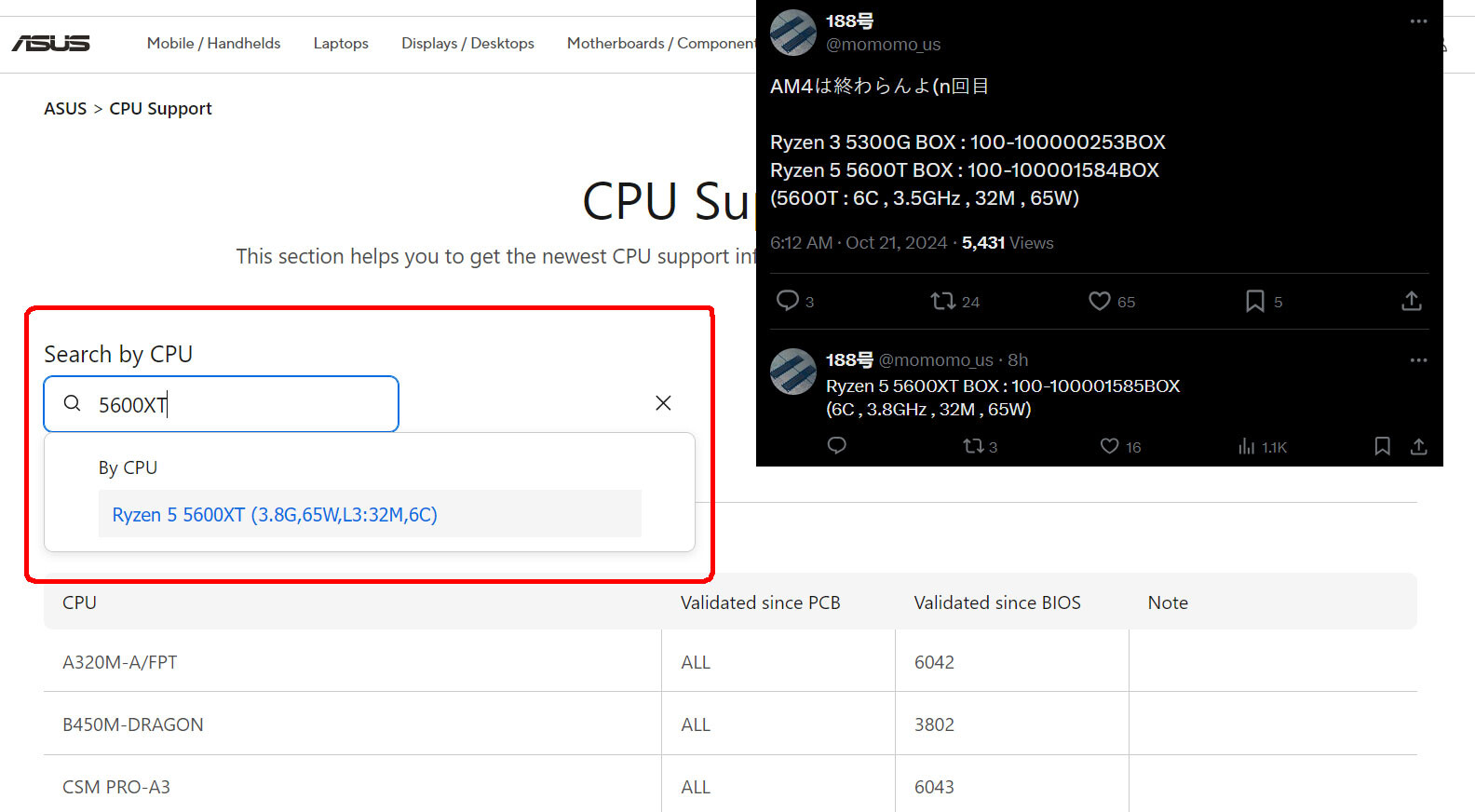This screenshot has width=1475, height=812.
Task: Clear the CPU search with the X
Action: click(x=663, y=403)
